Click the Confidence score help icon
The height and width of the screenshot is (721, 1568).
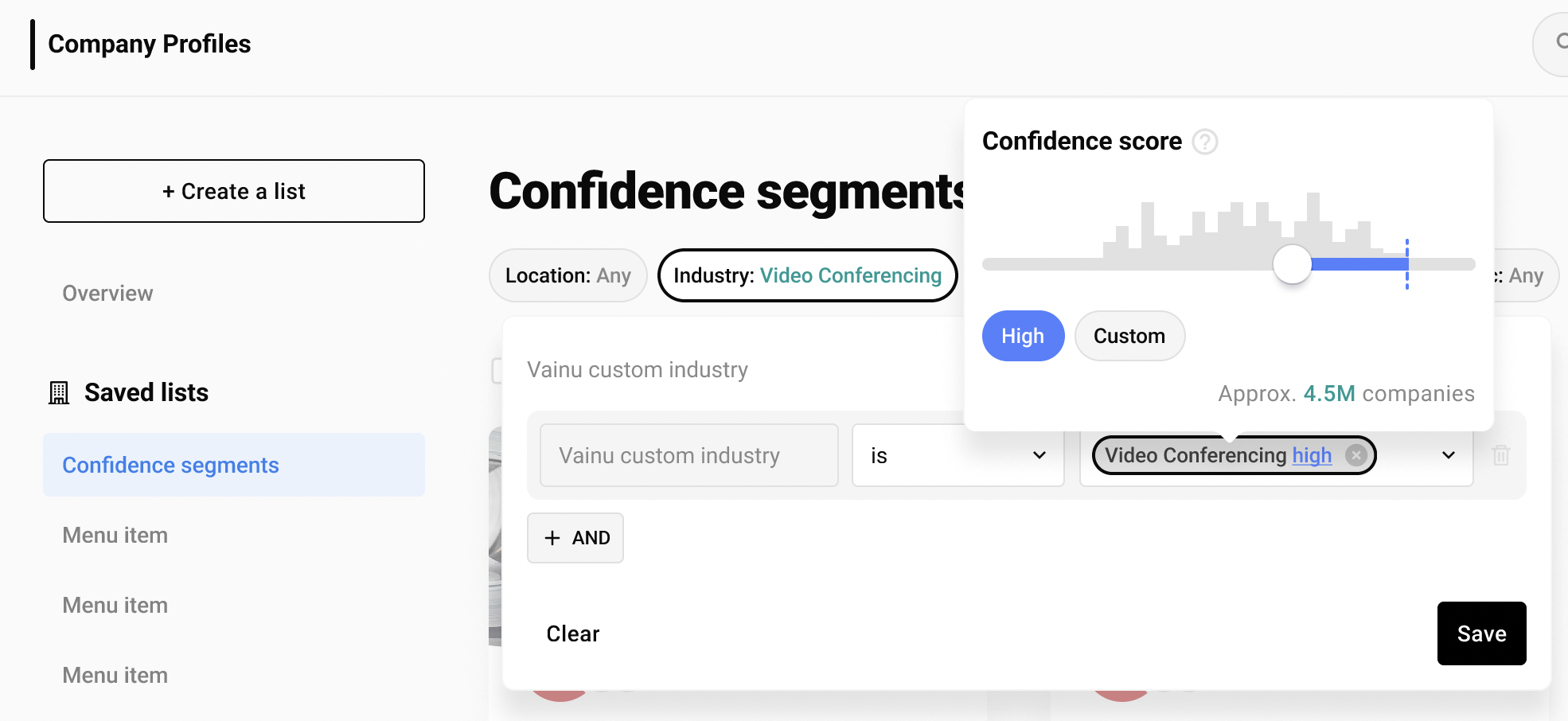pos(1205,142)
